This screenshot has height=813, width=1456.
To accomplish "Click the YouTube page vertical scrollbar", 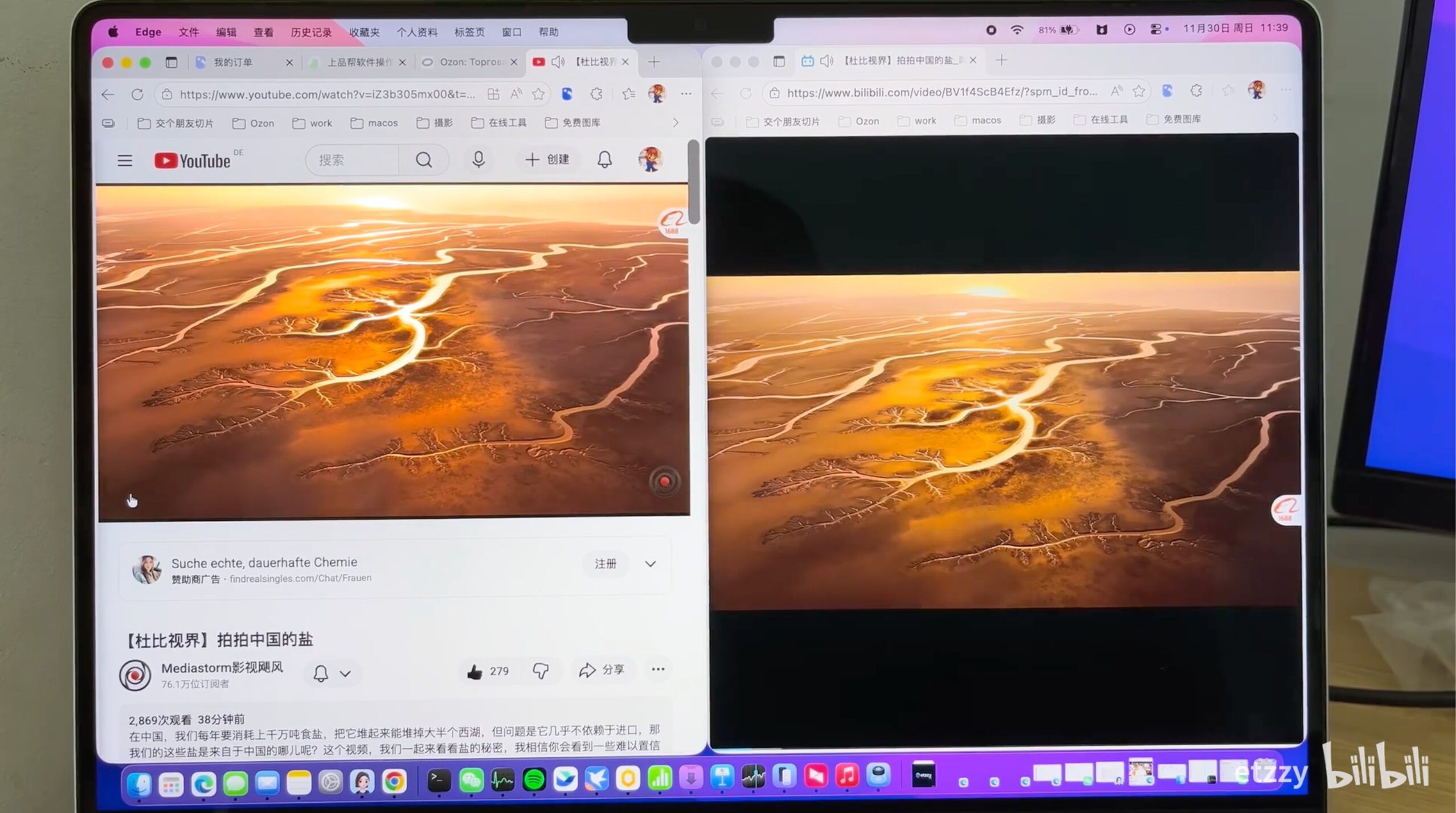I will point(693,182).
